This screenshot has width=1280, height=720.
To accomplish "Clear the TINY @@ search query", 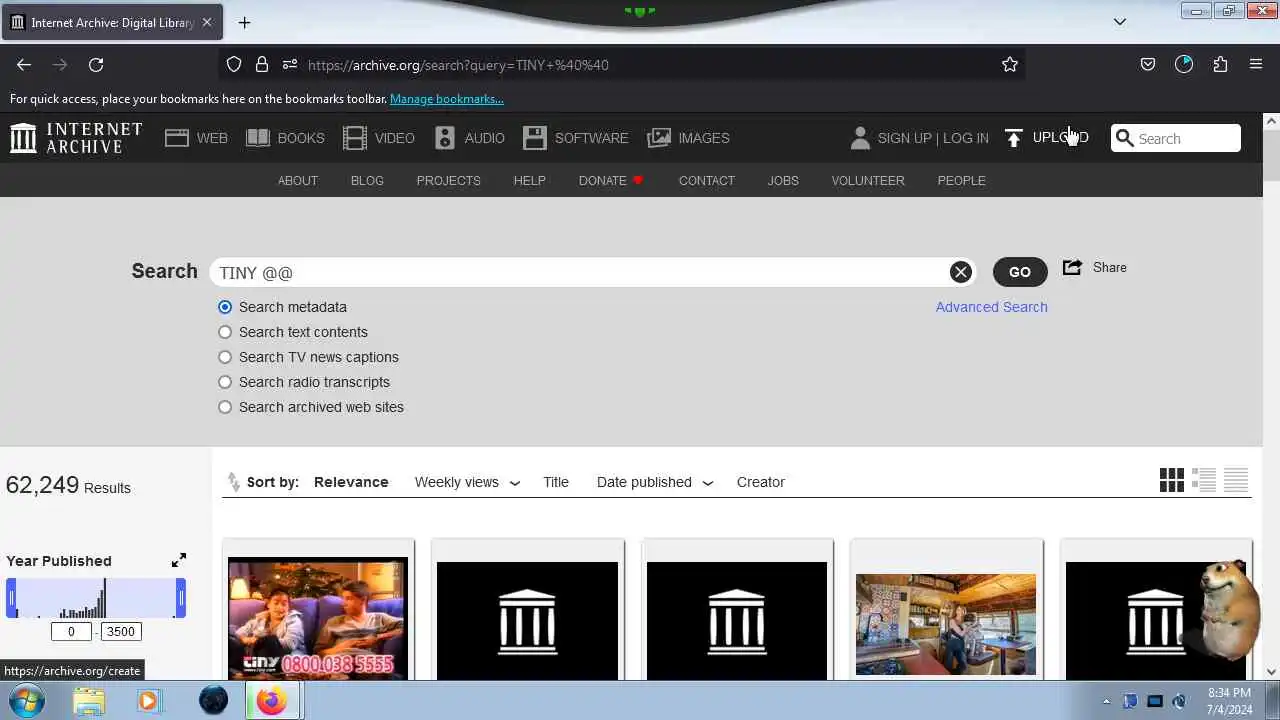I will tap(960, 272).
